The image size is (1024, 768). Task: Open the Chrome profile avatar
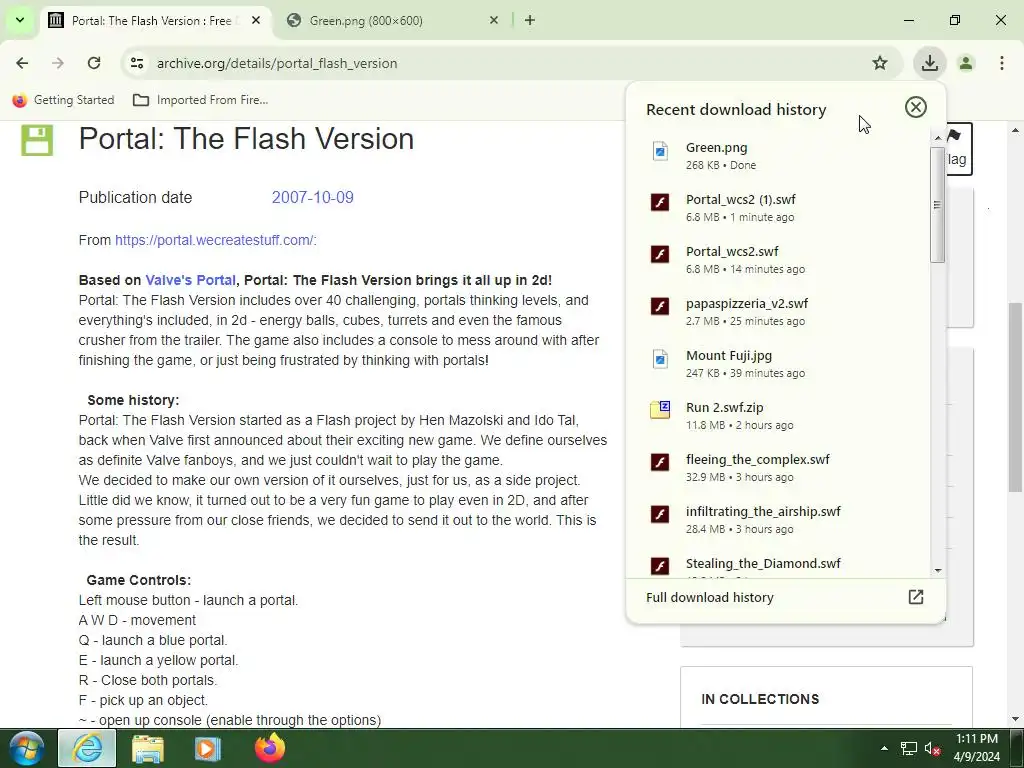coord(966,63)
